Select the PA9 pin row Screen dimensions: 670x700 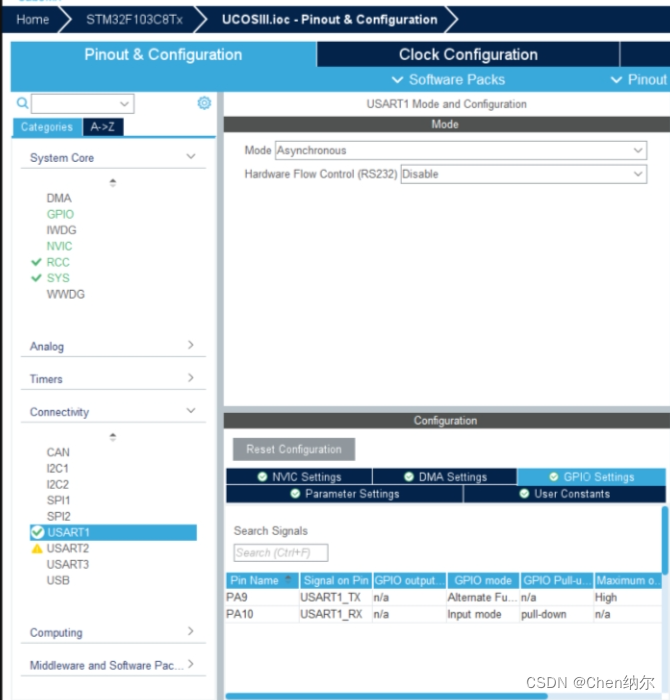click(444, 597)
